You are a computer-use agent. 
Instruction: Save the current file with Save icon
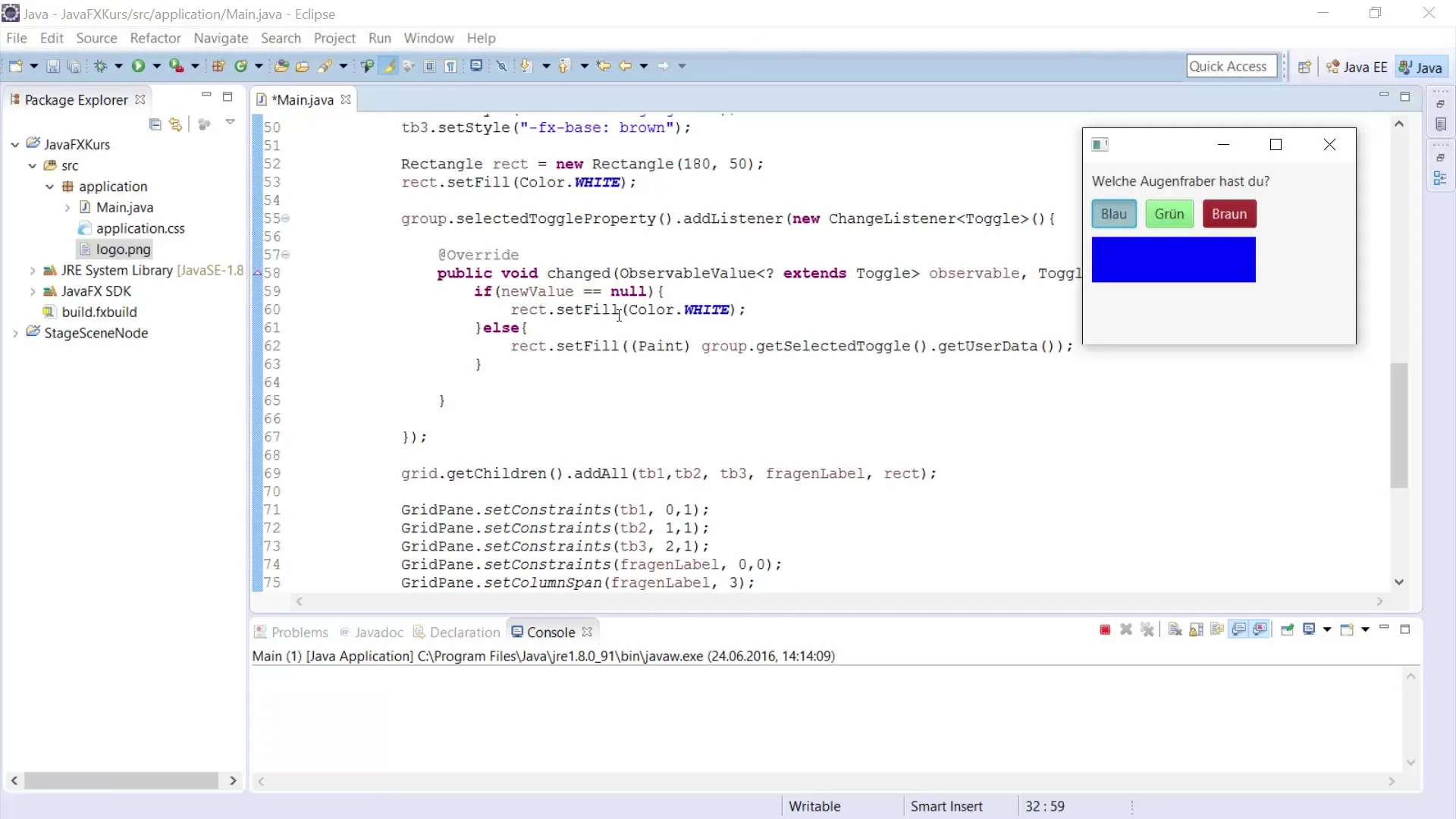[53, 66]
